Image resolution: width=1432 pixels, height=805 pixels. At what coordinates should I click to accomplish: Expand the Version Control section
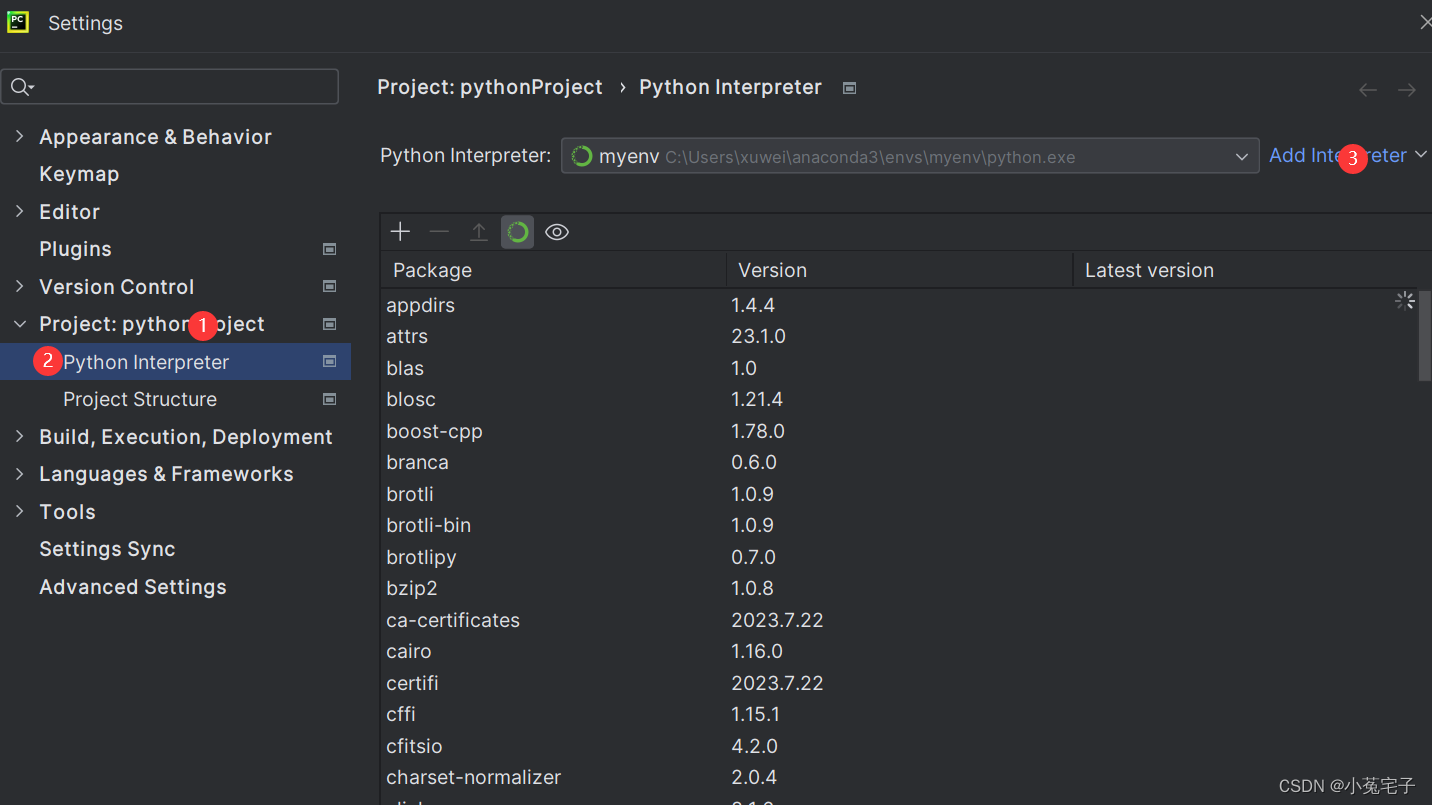click(19, 286)
